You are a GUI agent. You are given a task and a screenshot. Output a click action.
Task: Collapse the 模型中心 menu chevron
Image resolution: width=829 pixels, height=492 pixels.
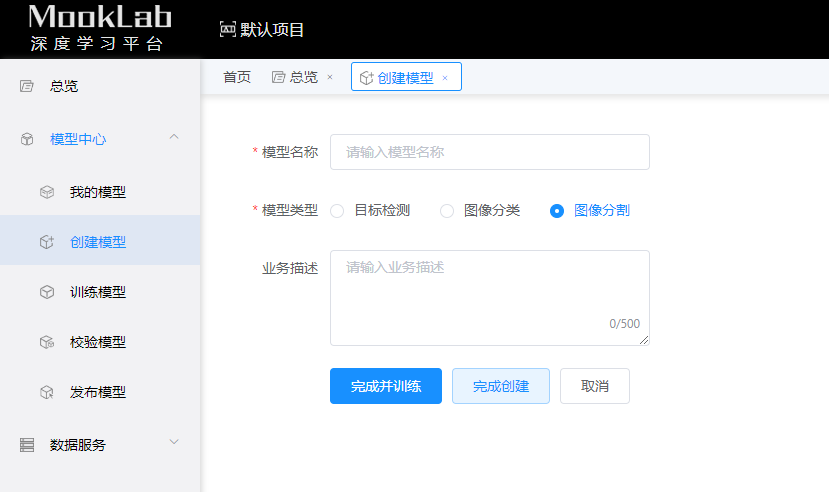click(x=174, y=137)
